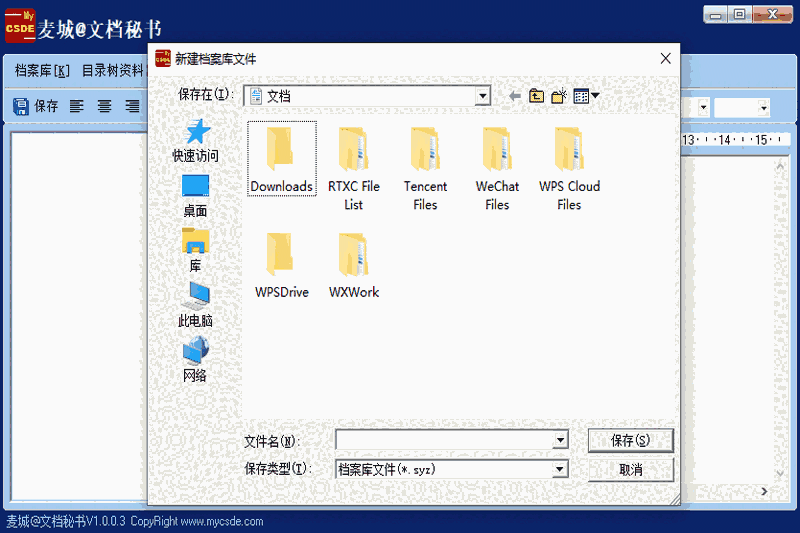The width and height of the screenshot is (800, 533).
Task: Go to 快速访问 quick access location
Action: (195, 141)
